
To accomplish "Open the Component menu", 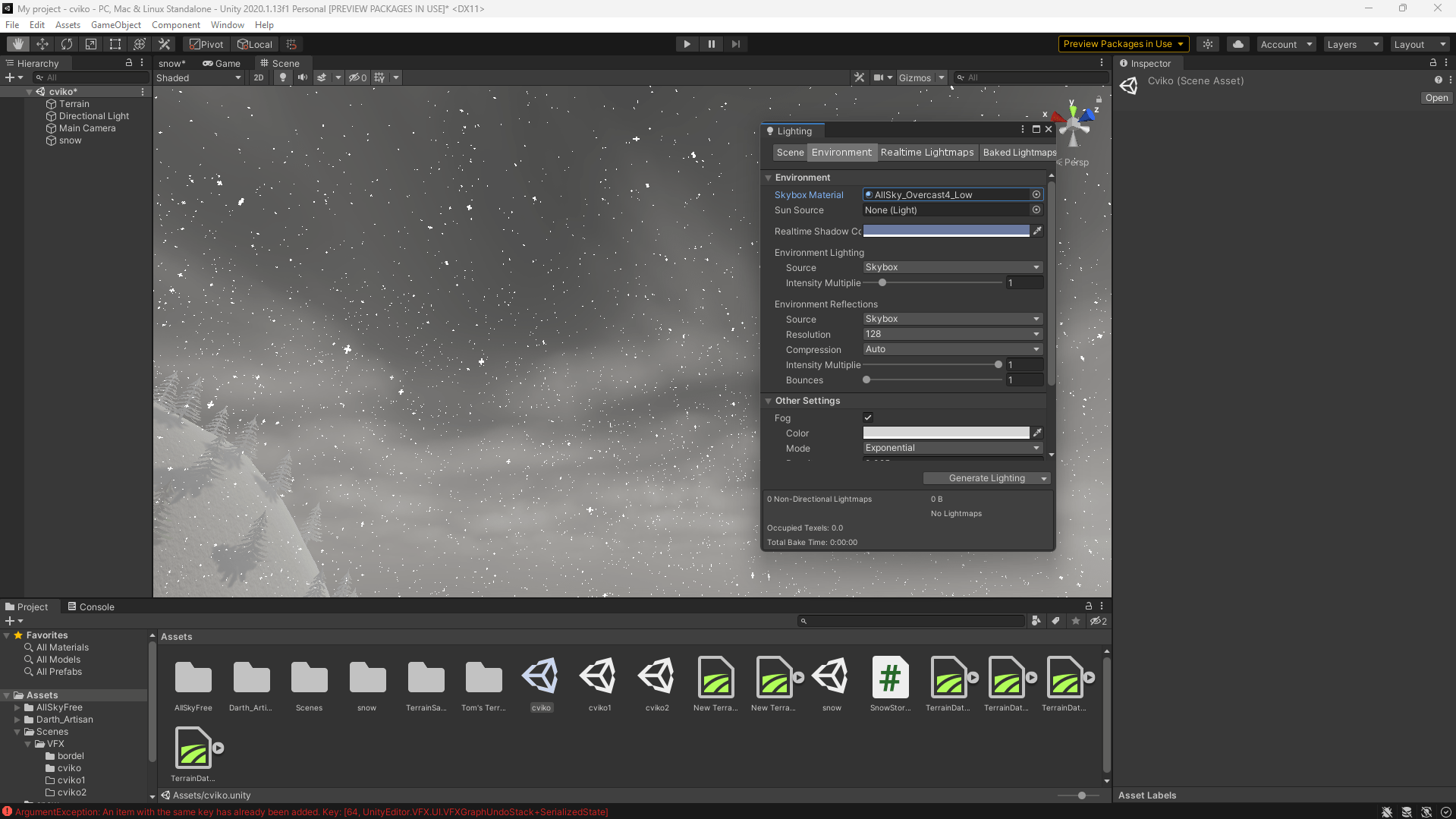I will (x=176, y=25).
